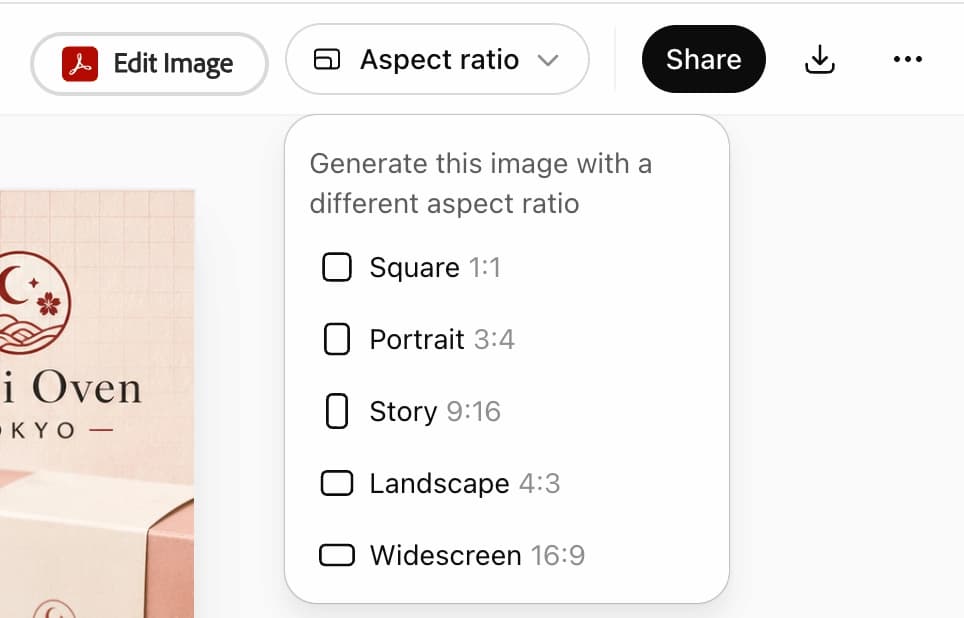Click the aspect ratio description text in popup
Viewport: 964px width, 618px height.
482,183
